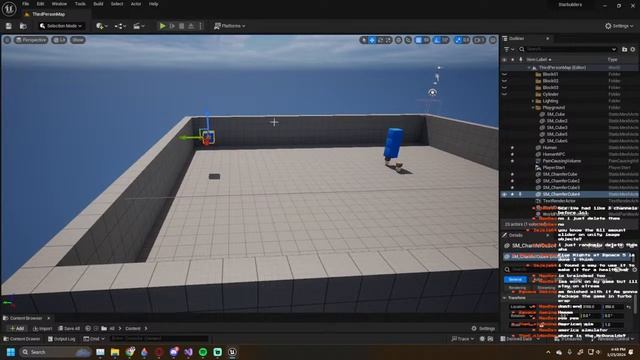This screenshot has height=360, width=640.
Task: Open the Outliner settings gear
Action: pos(633,49)
